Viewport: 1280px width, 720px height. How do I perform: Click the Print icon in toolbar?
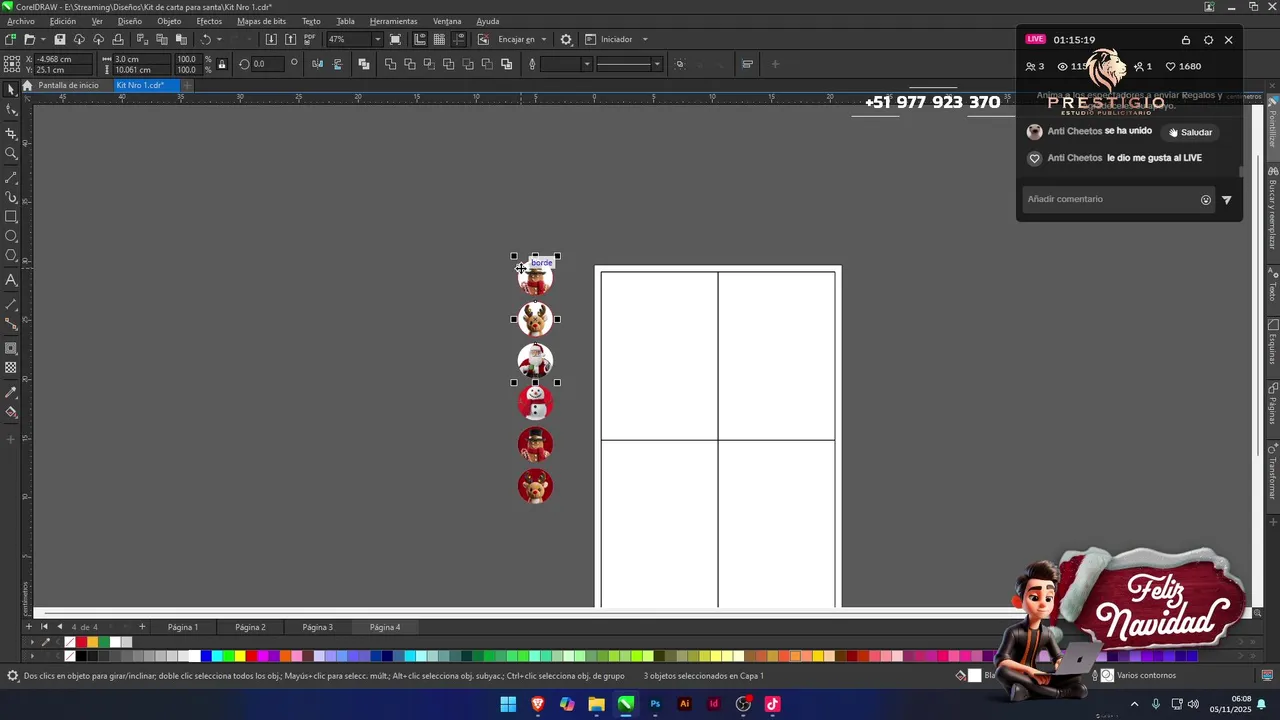pos(118,39)
